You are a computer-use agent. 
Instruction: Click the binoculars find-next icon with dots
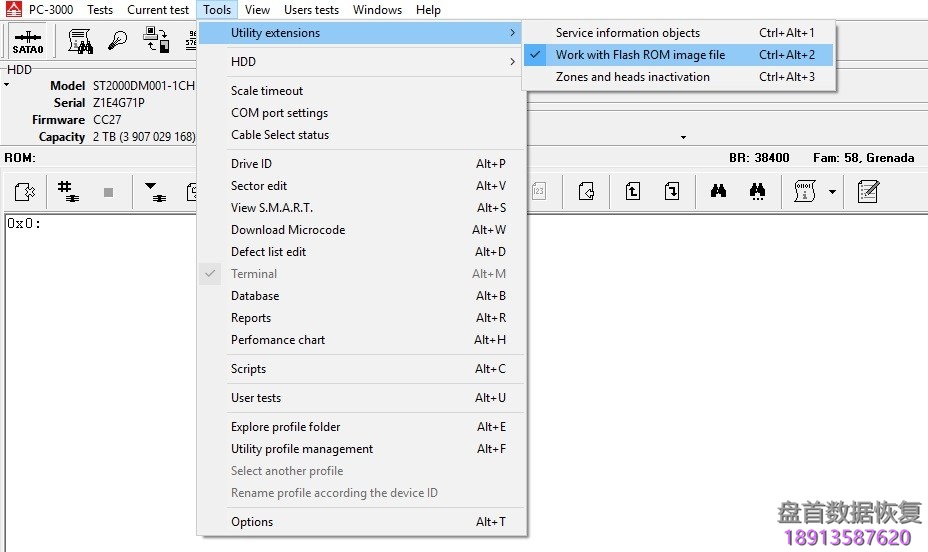coord(758,191)
